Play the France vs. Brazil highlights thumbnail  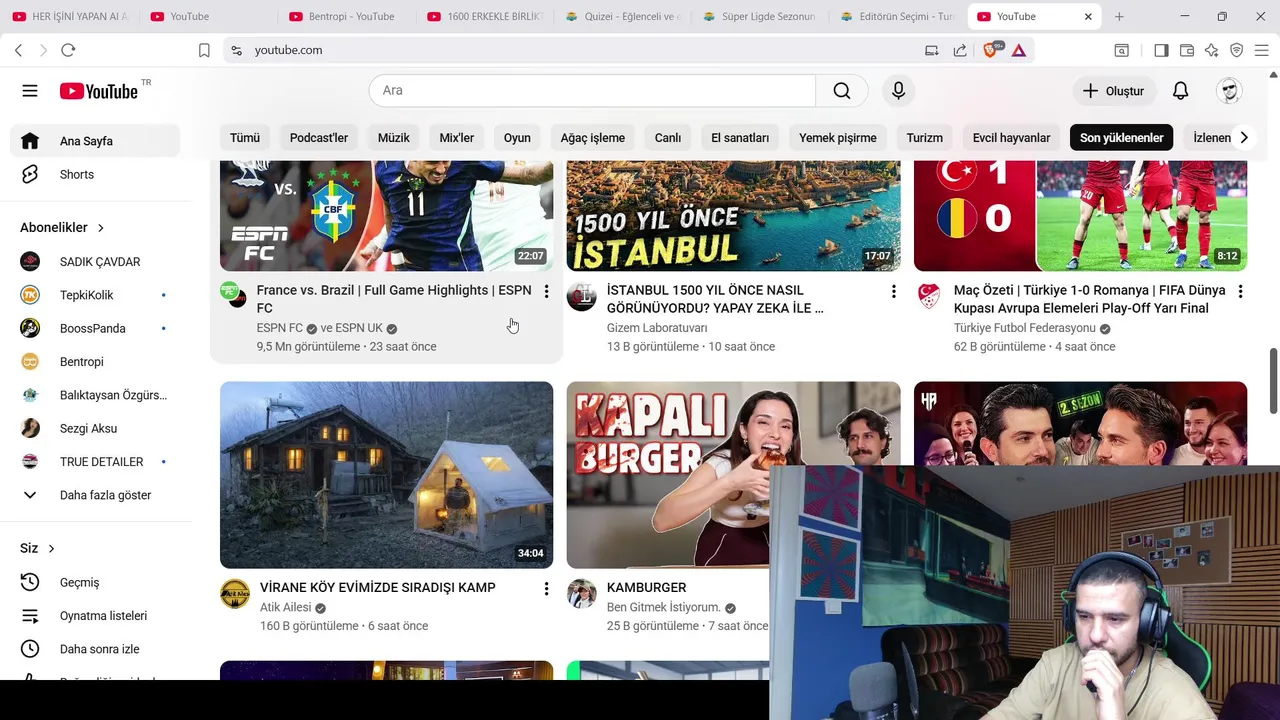[x=386, y=215]
